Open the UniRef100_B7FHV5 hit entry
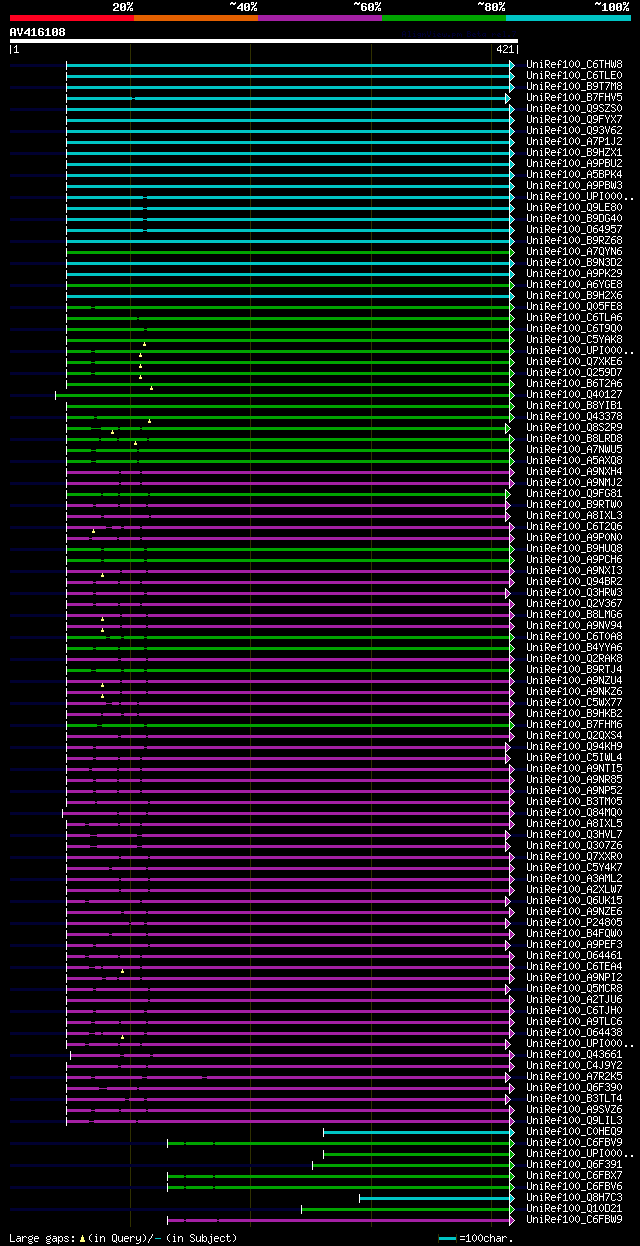Viewport: 640px width, 1246px height. pyautogui.click(x=574, y=97)
